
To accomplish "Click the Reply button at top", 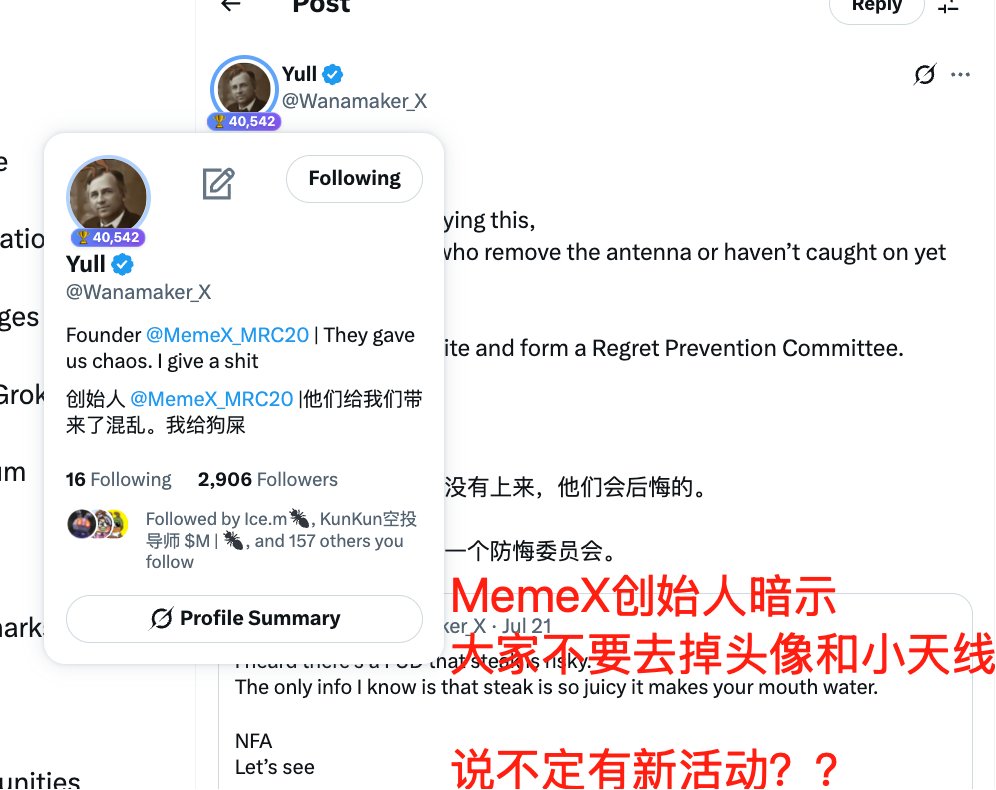I will click(877, 8).
